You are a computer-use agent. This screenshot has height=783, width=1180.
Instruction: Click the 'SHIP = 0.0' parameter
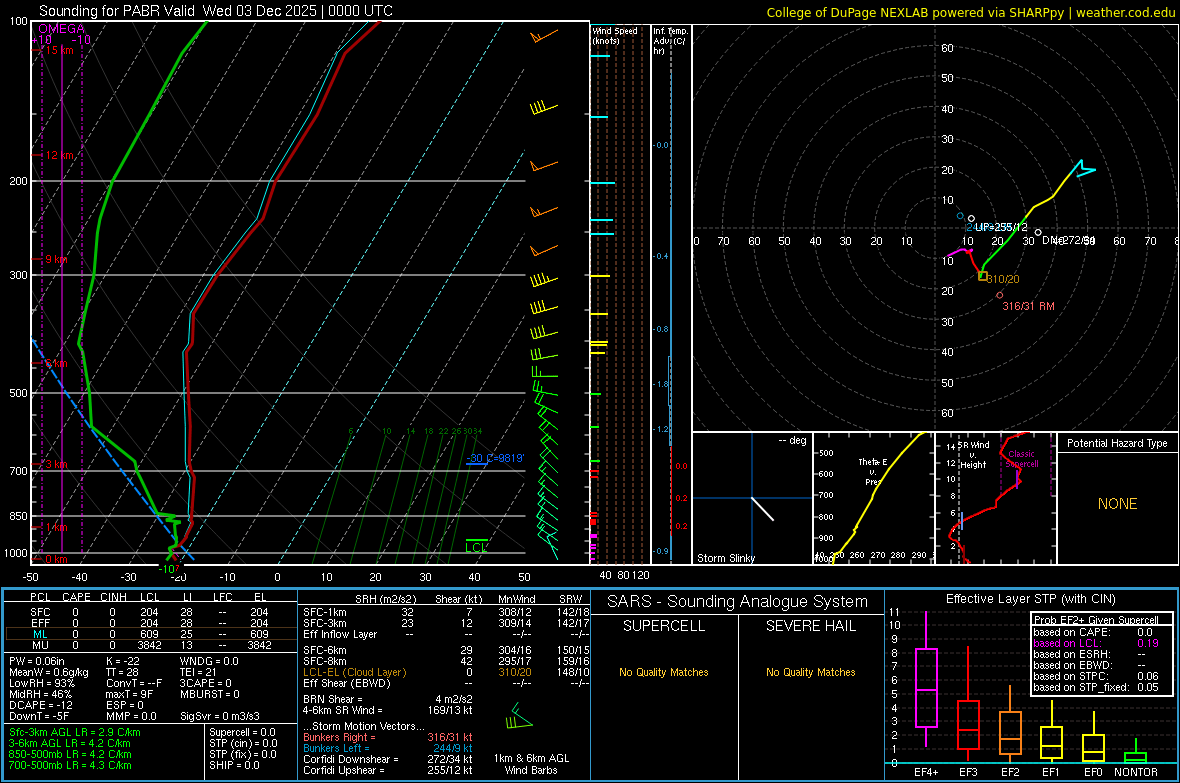coord(233,765)
